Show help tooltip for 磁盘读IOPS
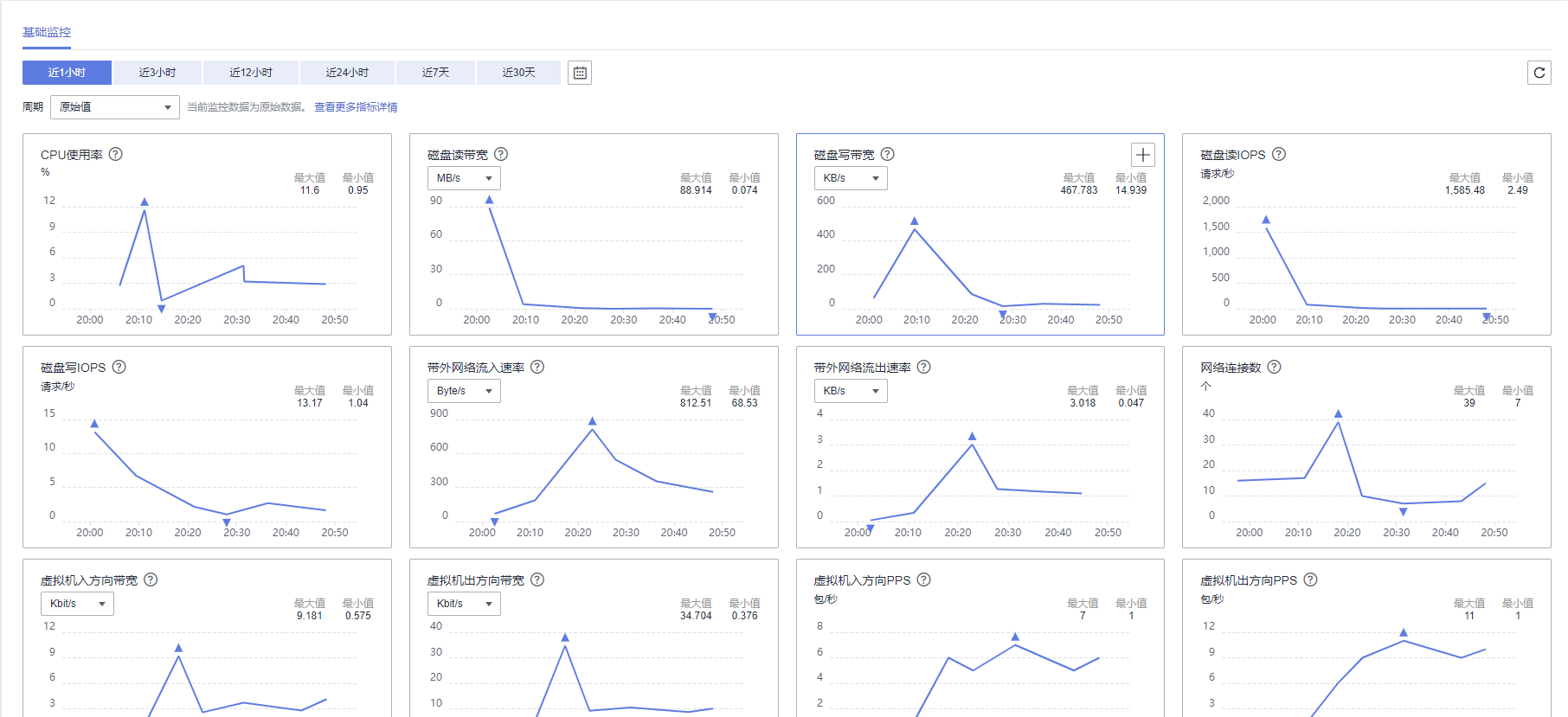 click(1279, 154)
